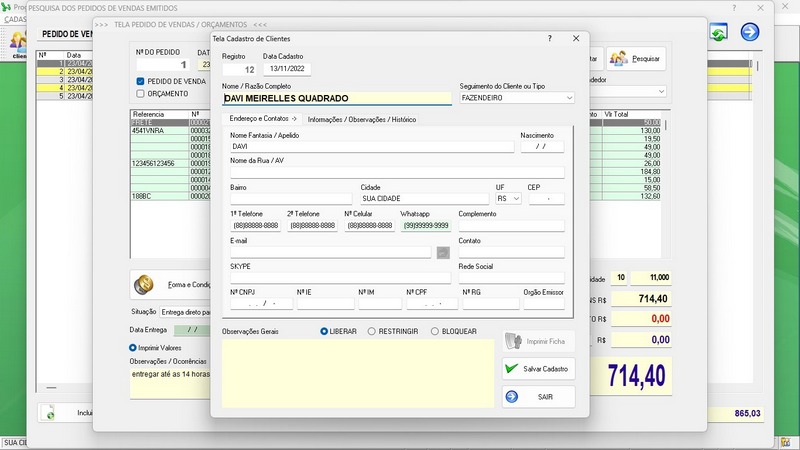Viewport: 800px width, 450px height.
Task: Click the Nº RG field
Action: (x=491, y=304)
